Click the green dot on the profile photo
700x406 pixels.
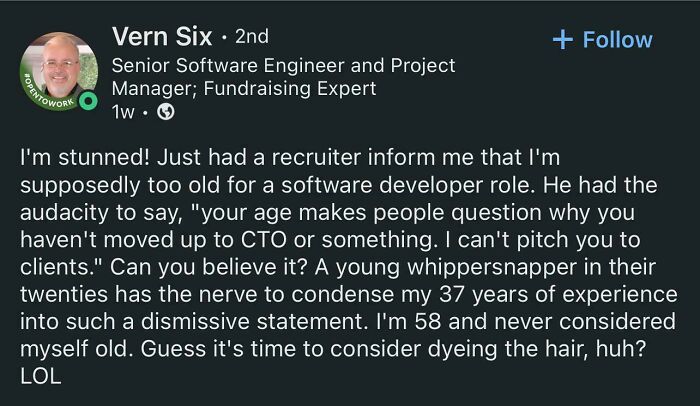pos(88,103)
